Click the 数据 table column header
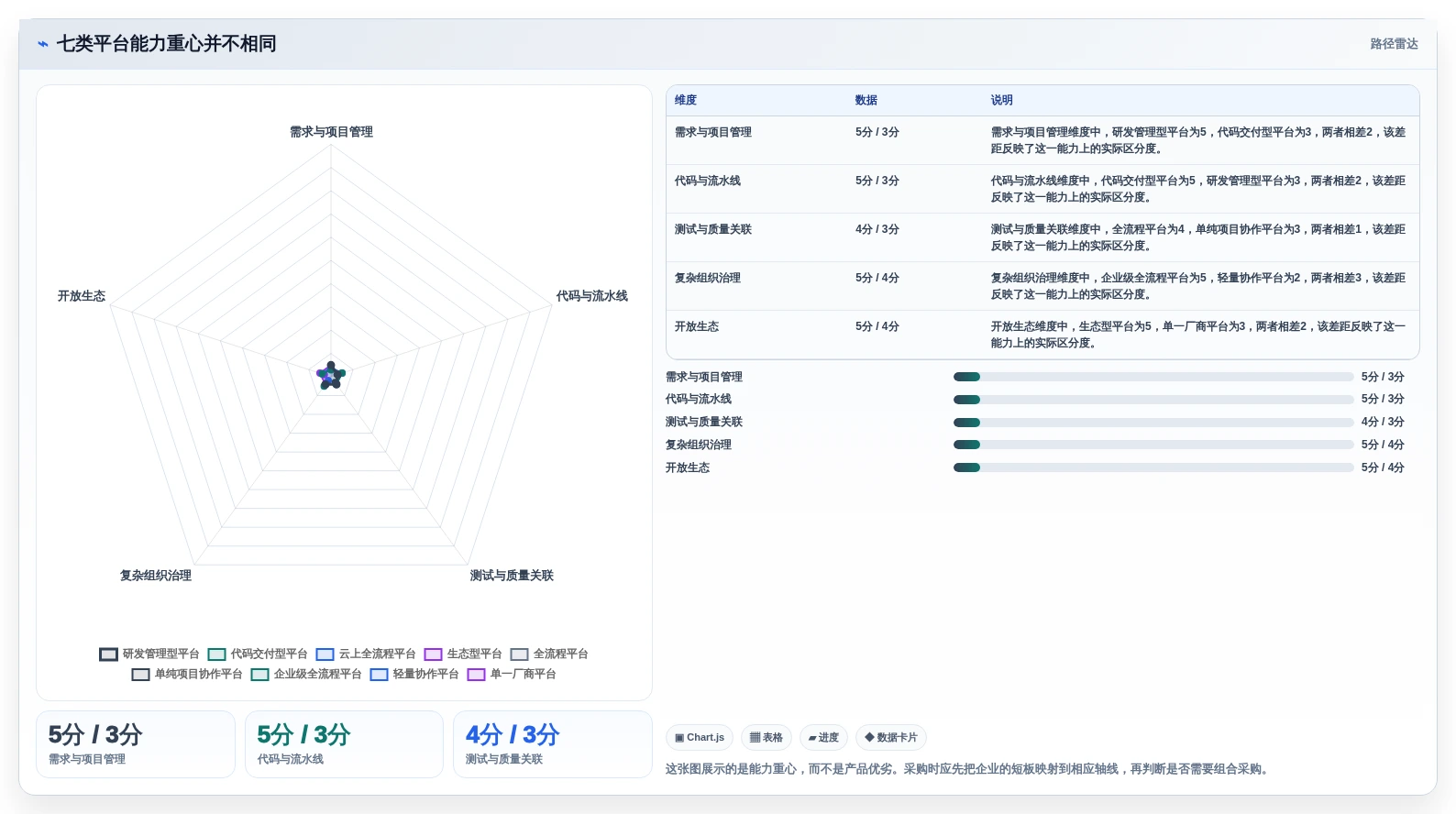The image size is (1456, 814). (x=866, y=100)
